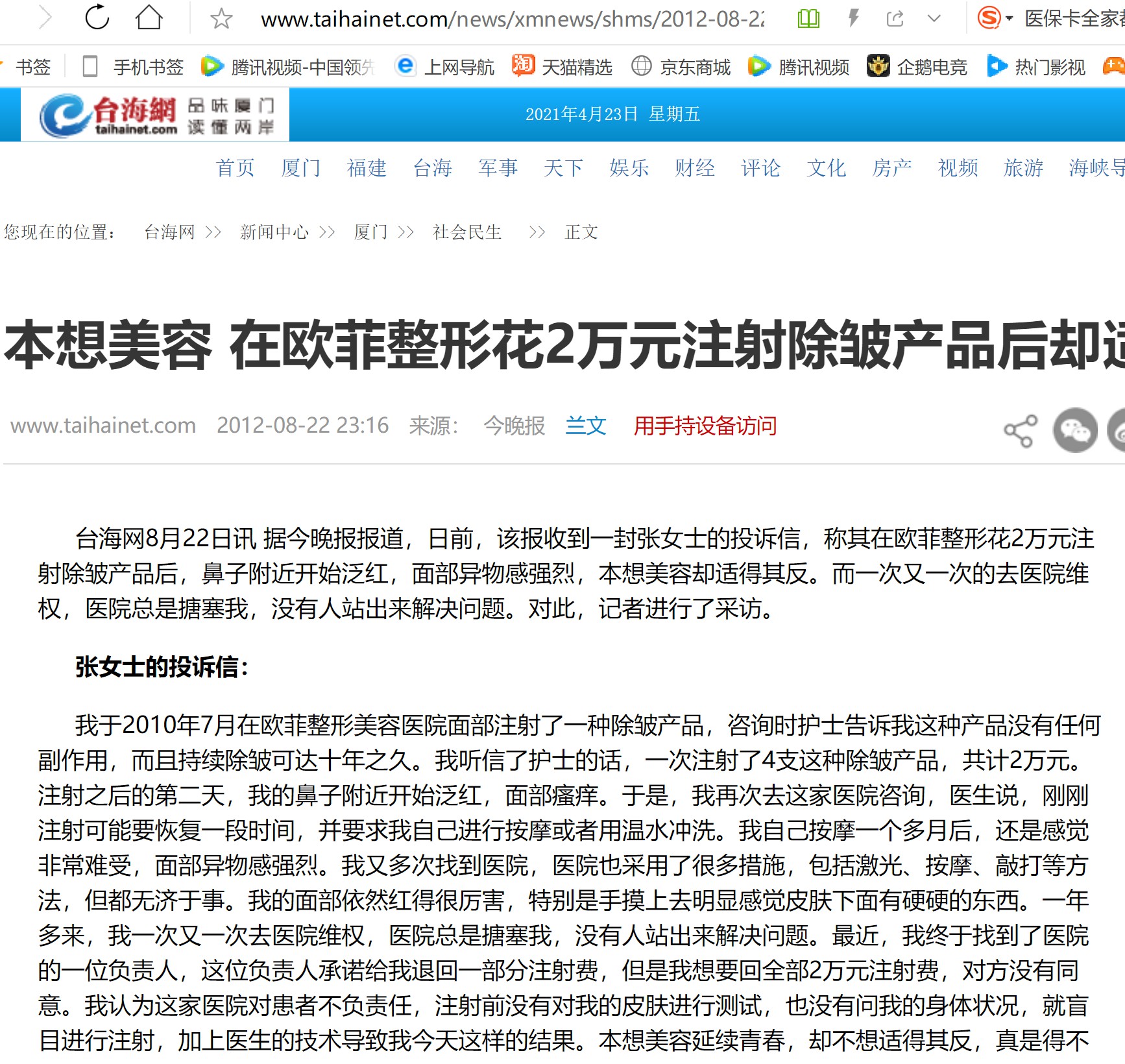Image resolution: width=1125 pixels, height=1064 pixels.
Task: Go to browser home page icon
Action: [x=149, y=18]
